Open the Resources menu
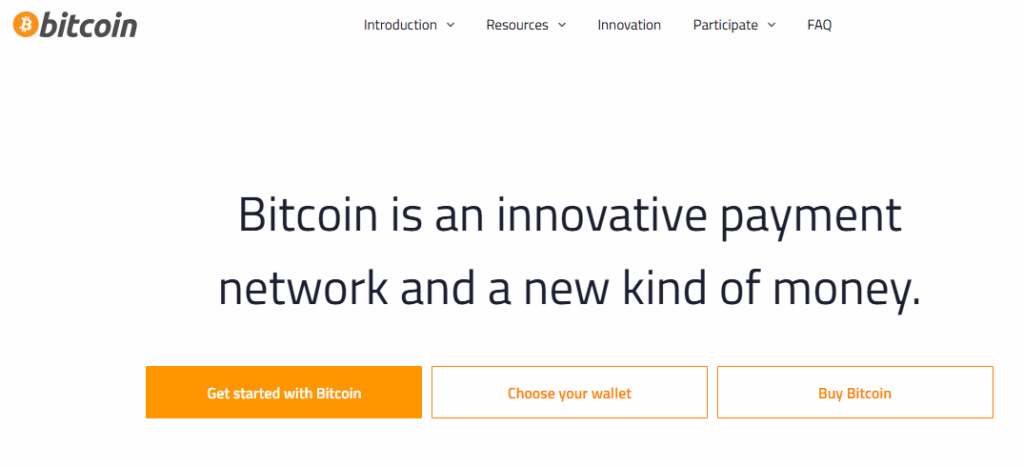This screenshot has height=468, width=1024. pos(517,25)
